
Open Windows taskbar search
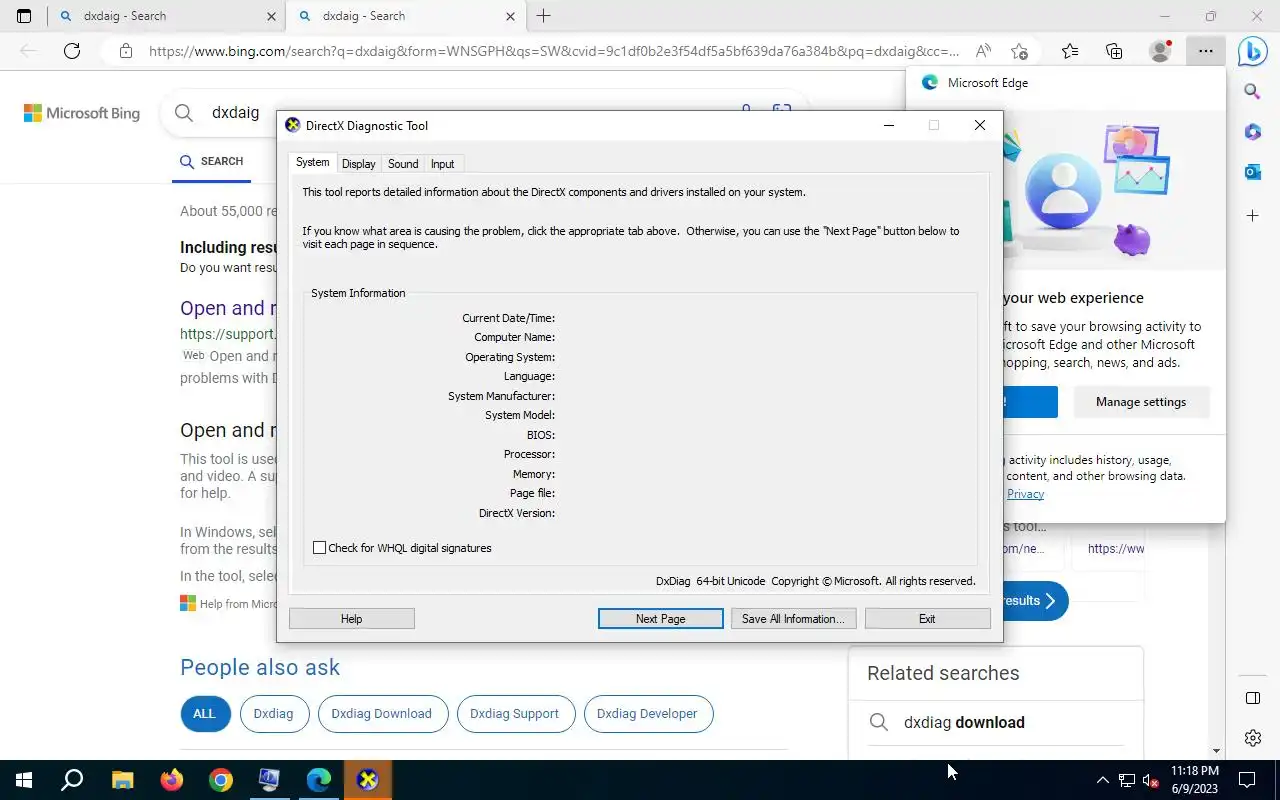(72, 780)
